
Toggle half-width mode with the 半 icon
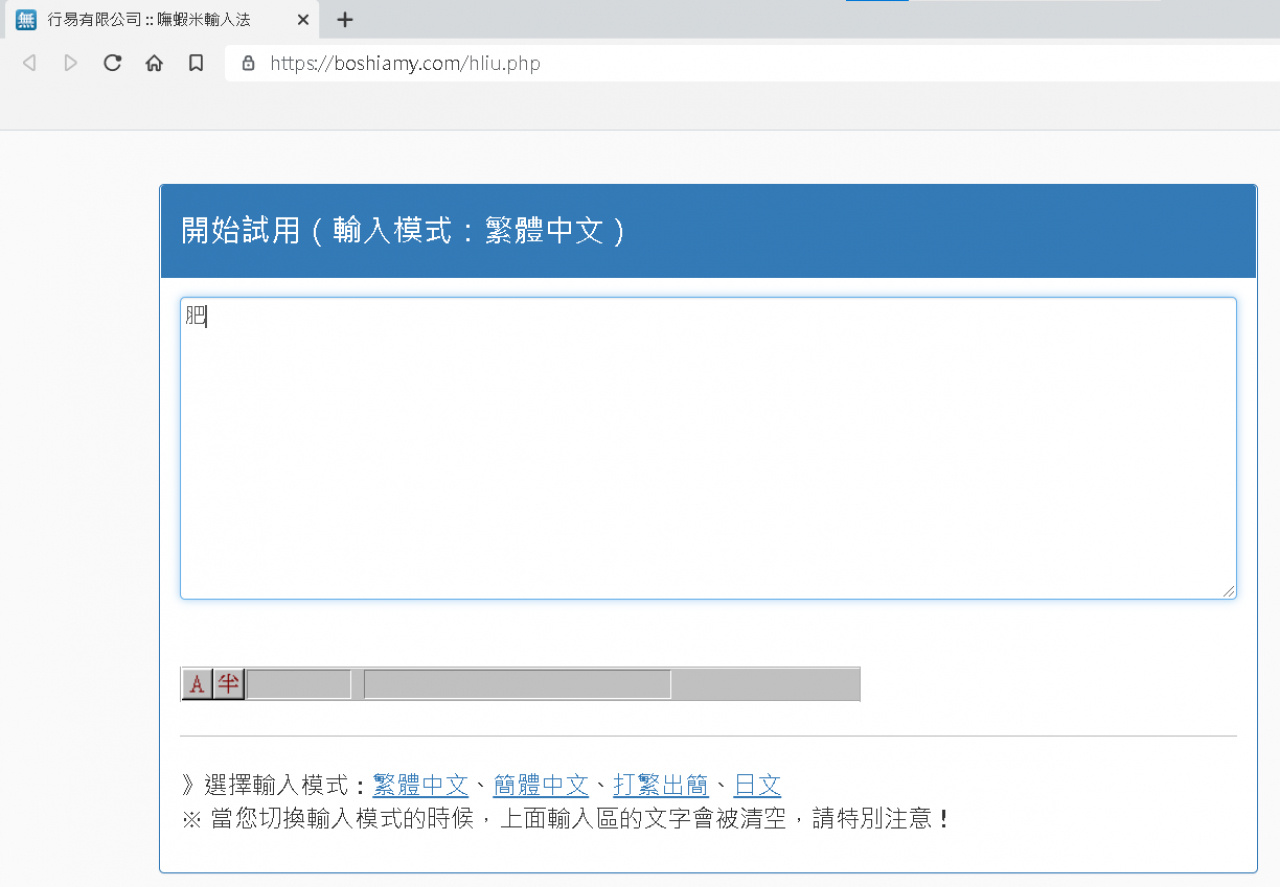[x=227, y=684]
